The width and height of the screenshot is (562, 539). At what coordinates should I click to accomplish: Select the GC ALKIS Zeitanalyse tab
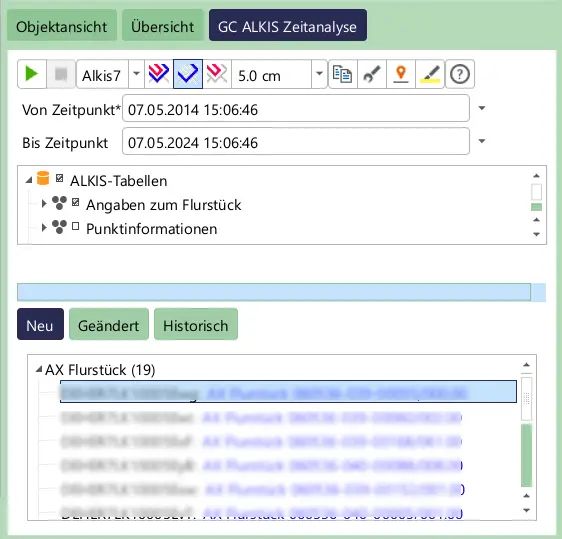[x=288, y=25]
